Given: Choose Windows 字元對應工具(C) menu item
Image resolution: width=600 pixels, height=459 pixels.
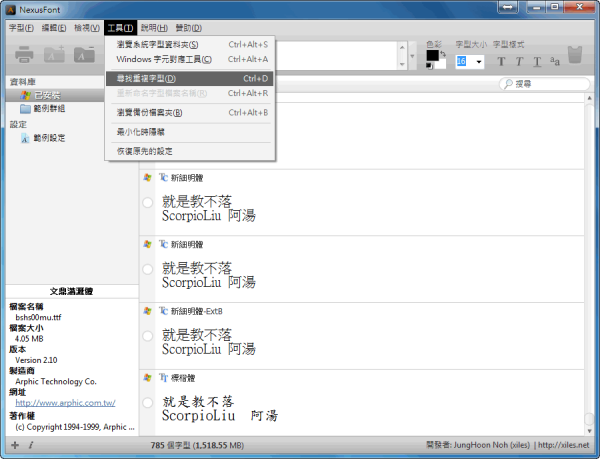Looking at the screenshot, I should (x=190, y=59).
